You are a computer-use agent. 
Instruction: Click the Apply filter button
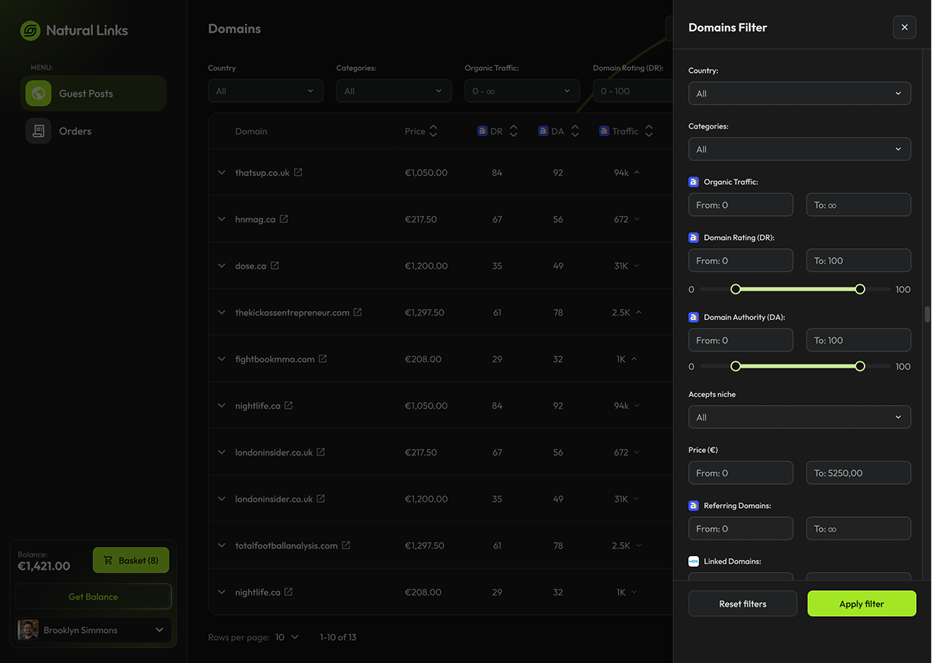pos(861,604)
